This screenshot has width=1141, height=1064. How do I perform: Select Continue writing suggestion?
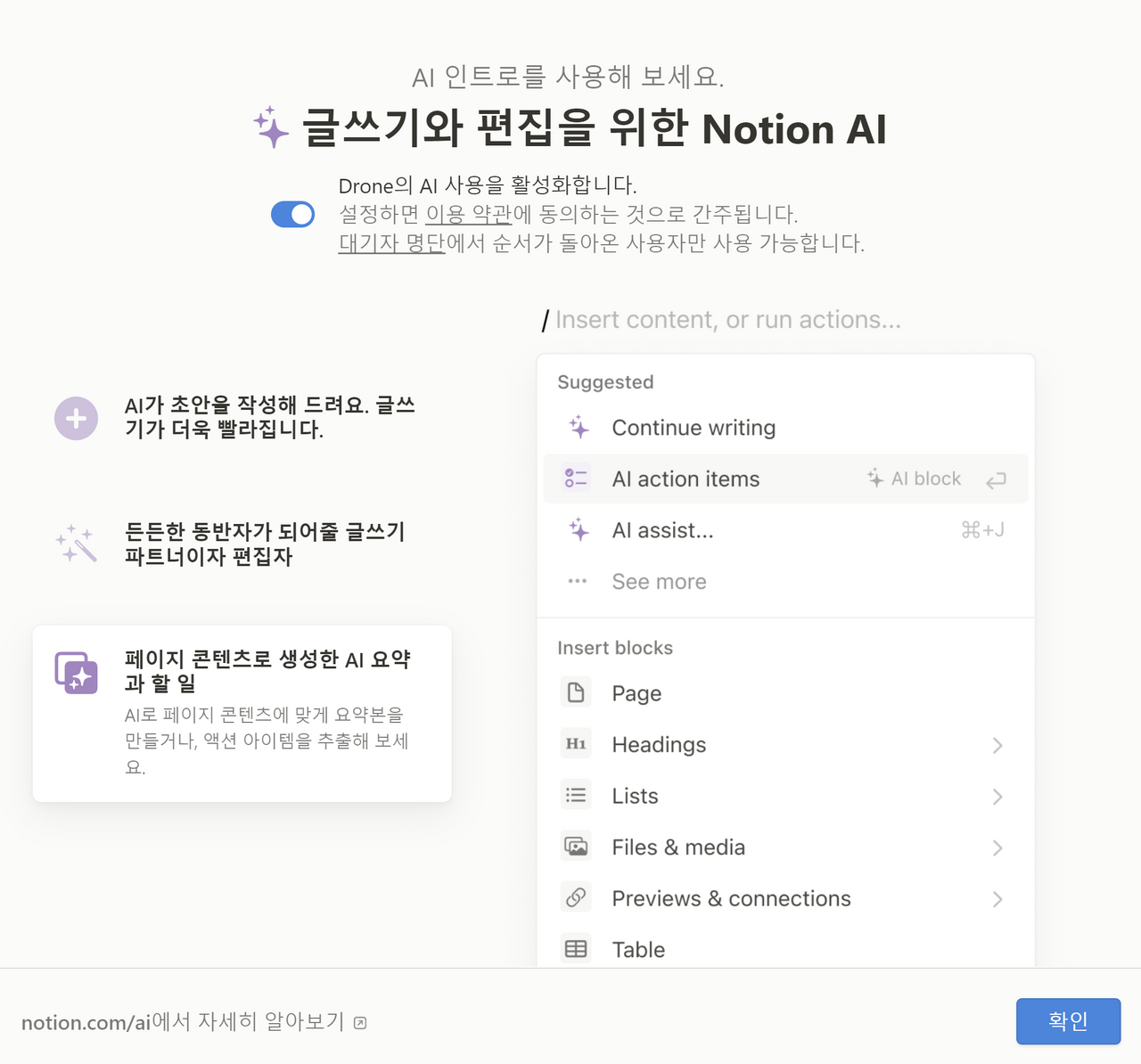click(x=785, y=428)
